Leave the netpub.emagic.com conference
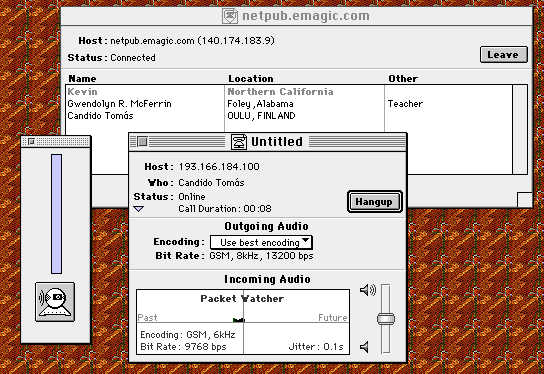The height and width of the screenshot is (374, 544). pos(504,54)
